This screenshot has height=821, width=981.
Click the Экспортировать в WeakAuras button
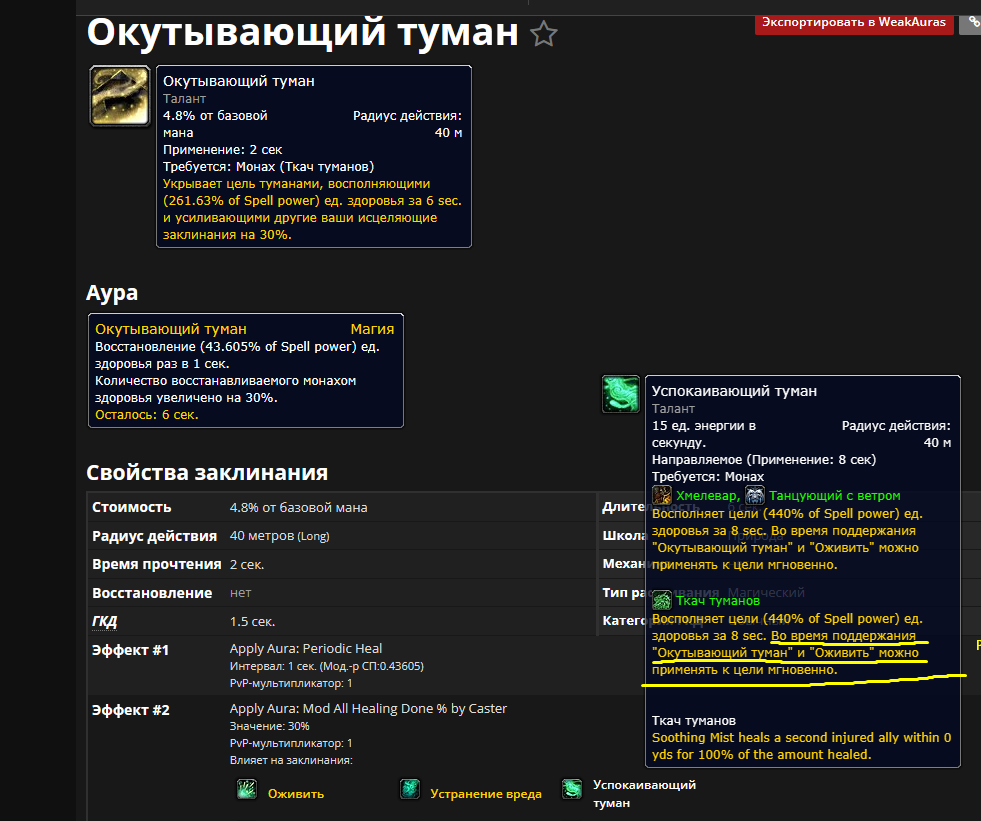tap(853, 21)
